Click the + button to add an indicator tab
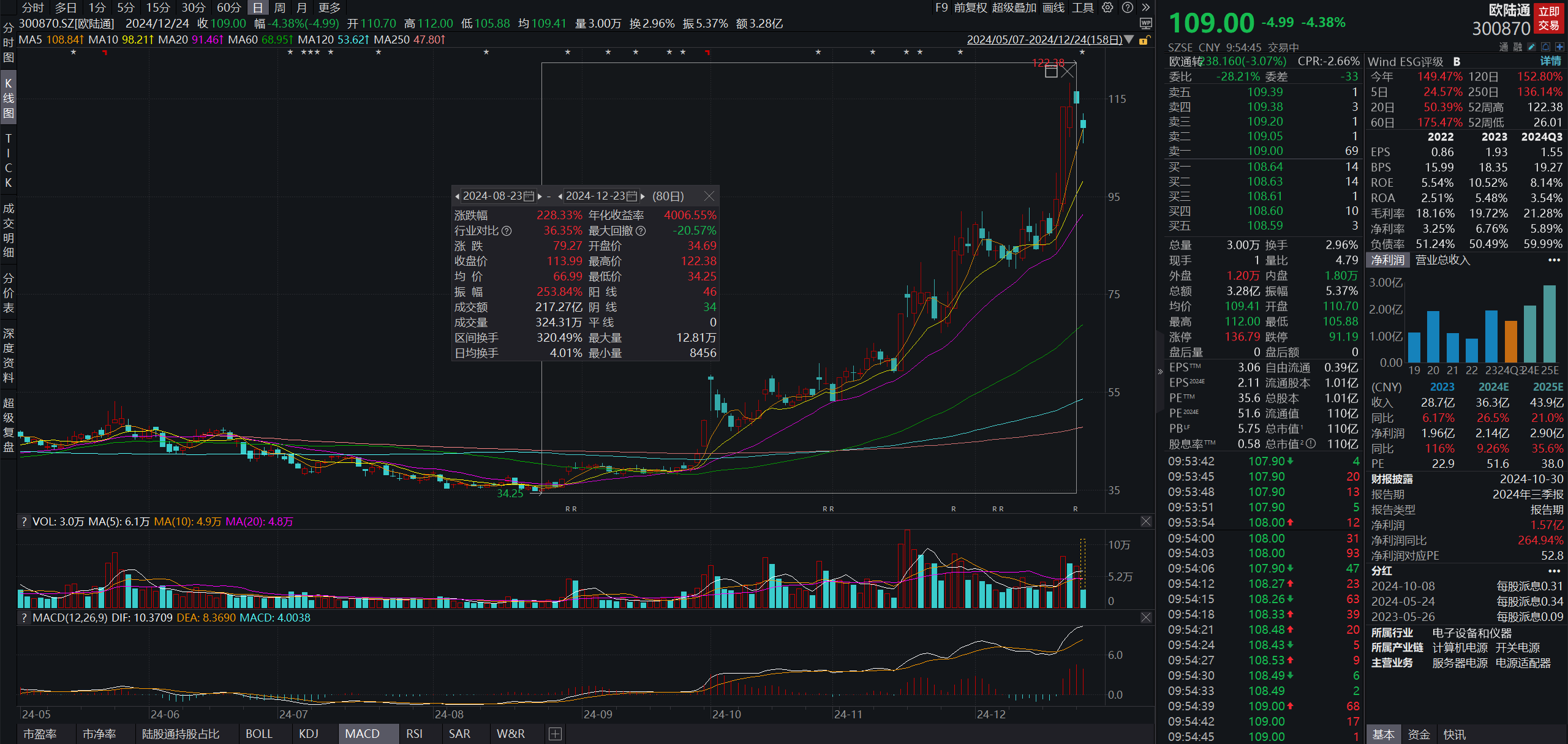This screenshot has height=744, width=1568. coord(555,733)
